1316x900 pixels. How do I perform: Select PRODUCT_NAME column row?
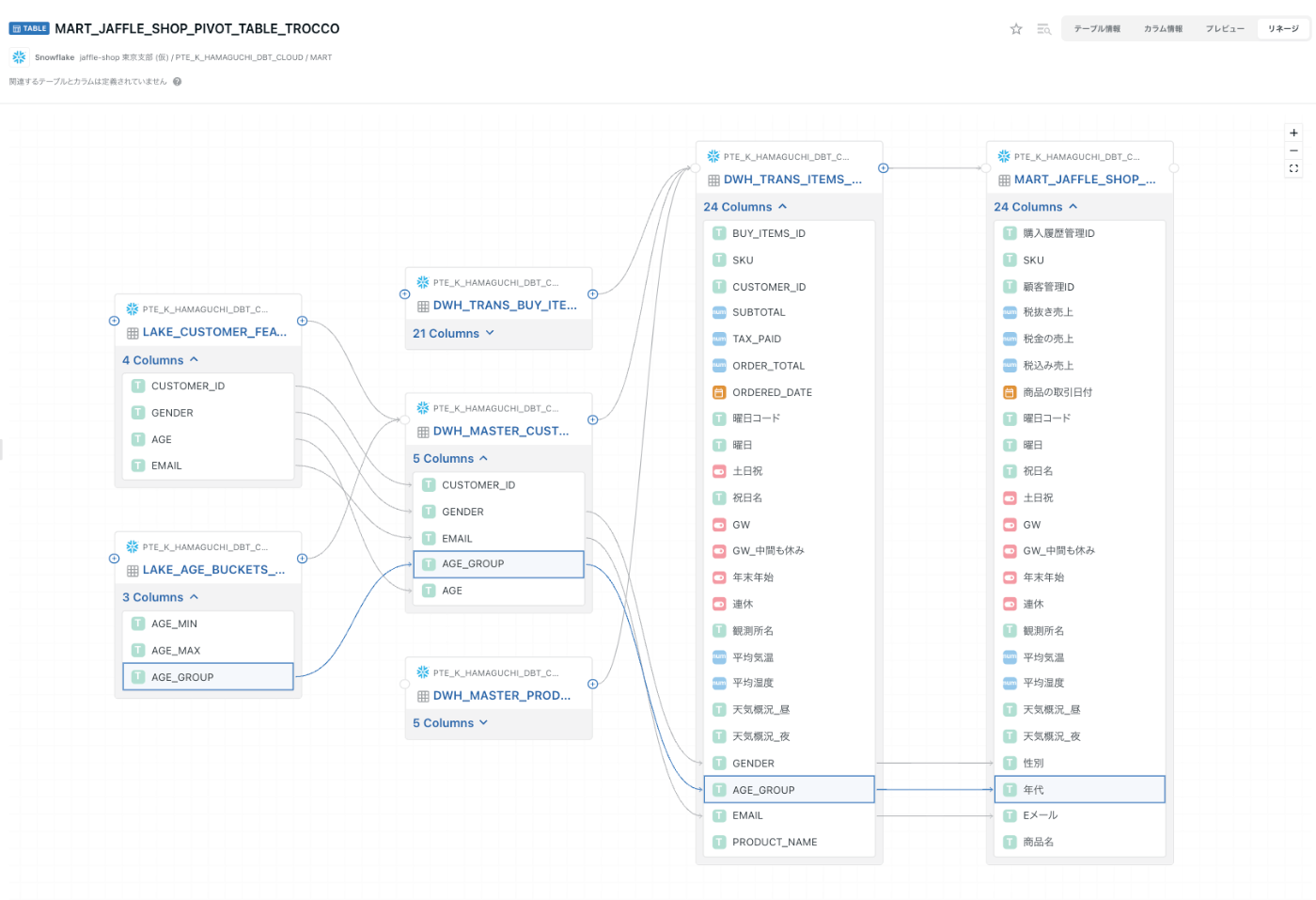(x=789, y=843)
